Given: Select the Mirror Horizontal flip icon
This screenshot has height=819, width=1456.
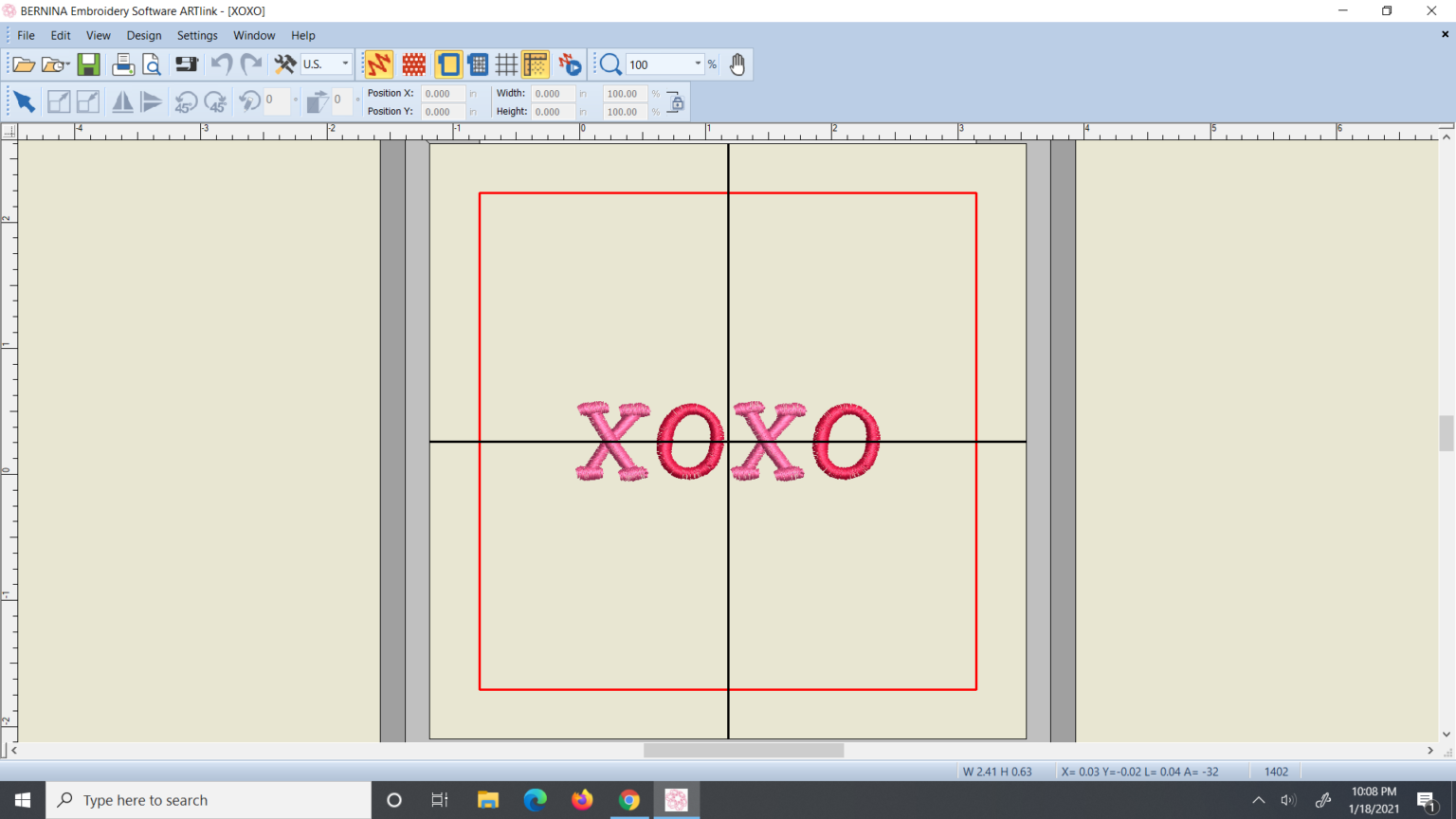Looking at the screenshot, I should pyautogui.click(x=123, y=100).
